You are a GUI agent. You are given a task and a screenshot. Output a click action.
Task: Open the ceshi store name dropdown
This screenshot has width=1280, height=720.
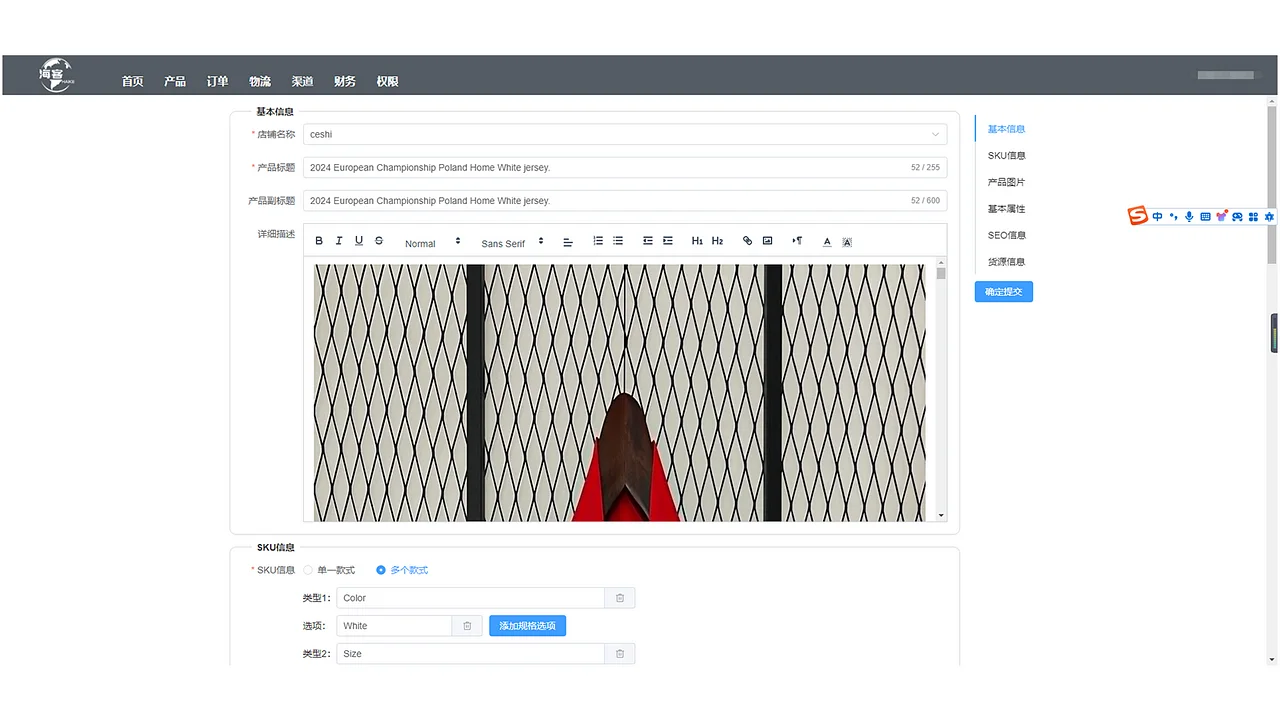933,134
